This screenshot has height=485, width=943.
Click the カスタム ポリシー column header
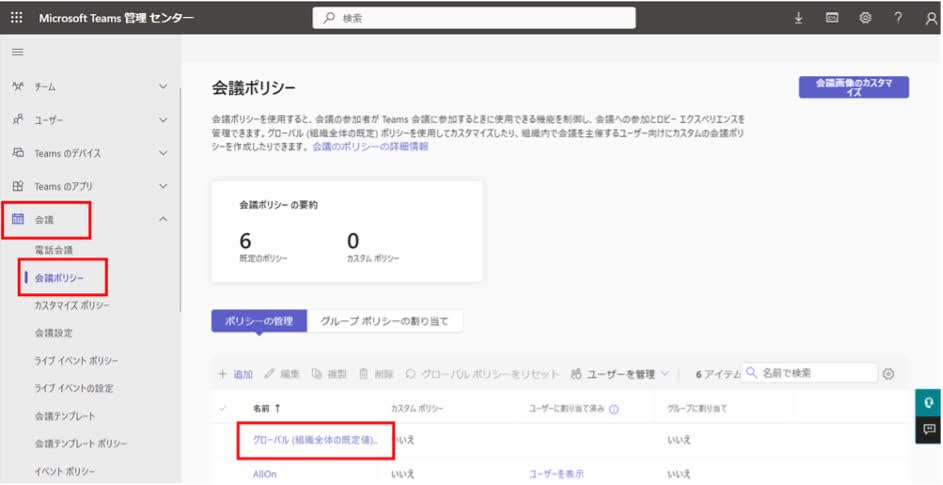417,409
